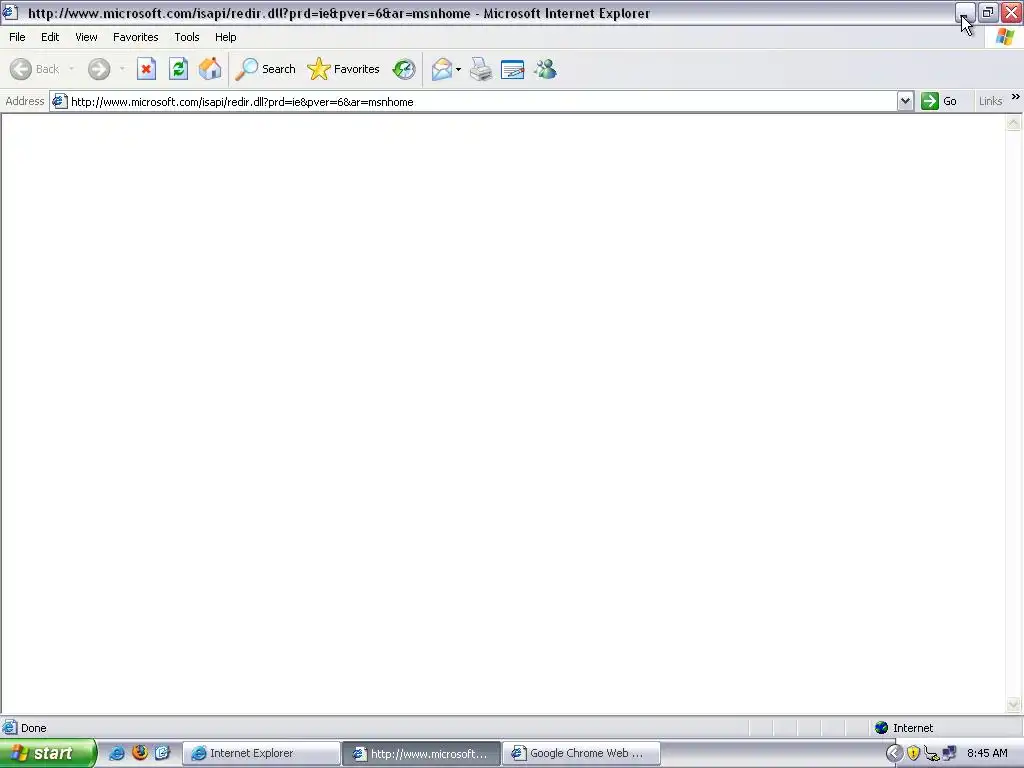1024x768 pixels.
Task: Open the File menu
Action: pos(17,37)
